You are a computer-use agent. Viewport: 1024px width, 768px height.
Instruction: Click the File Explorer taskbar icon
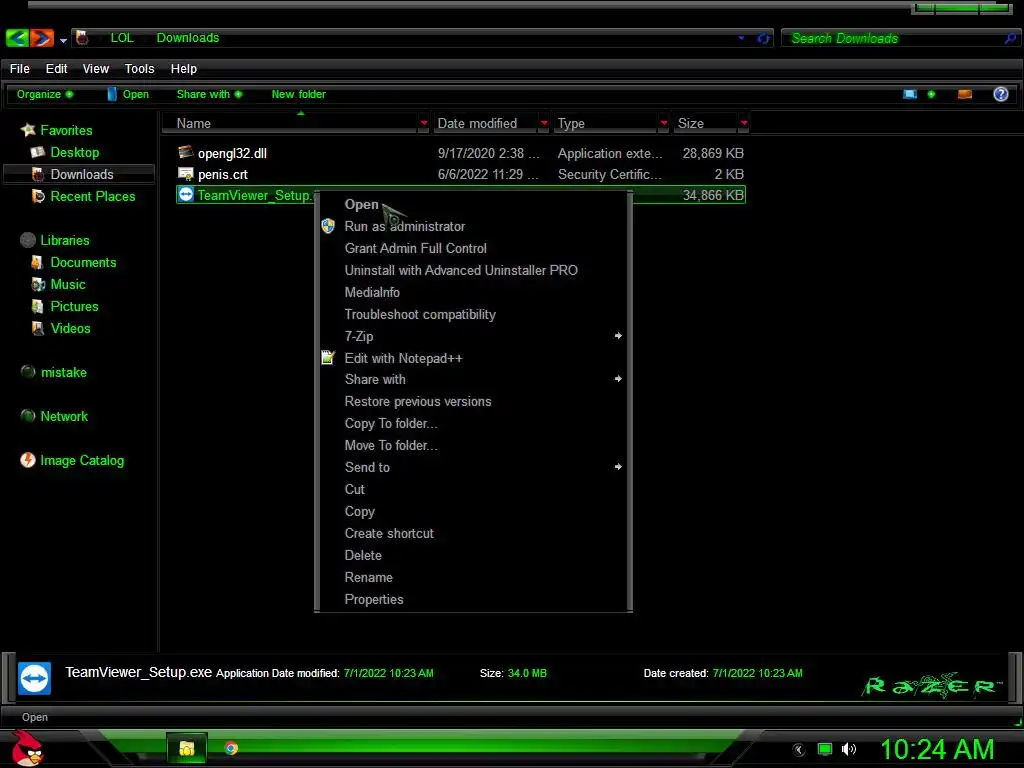187,748
